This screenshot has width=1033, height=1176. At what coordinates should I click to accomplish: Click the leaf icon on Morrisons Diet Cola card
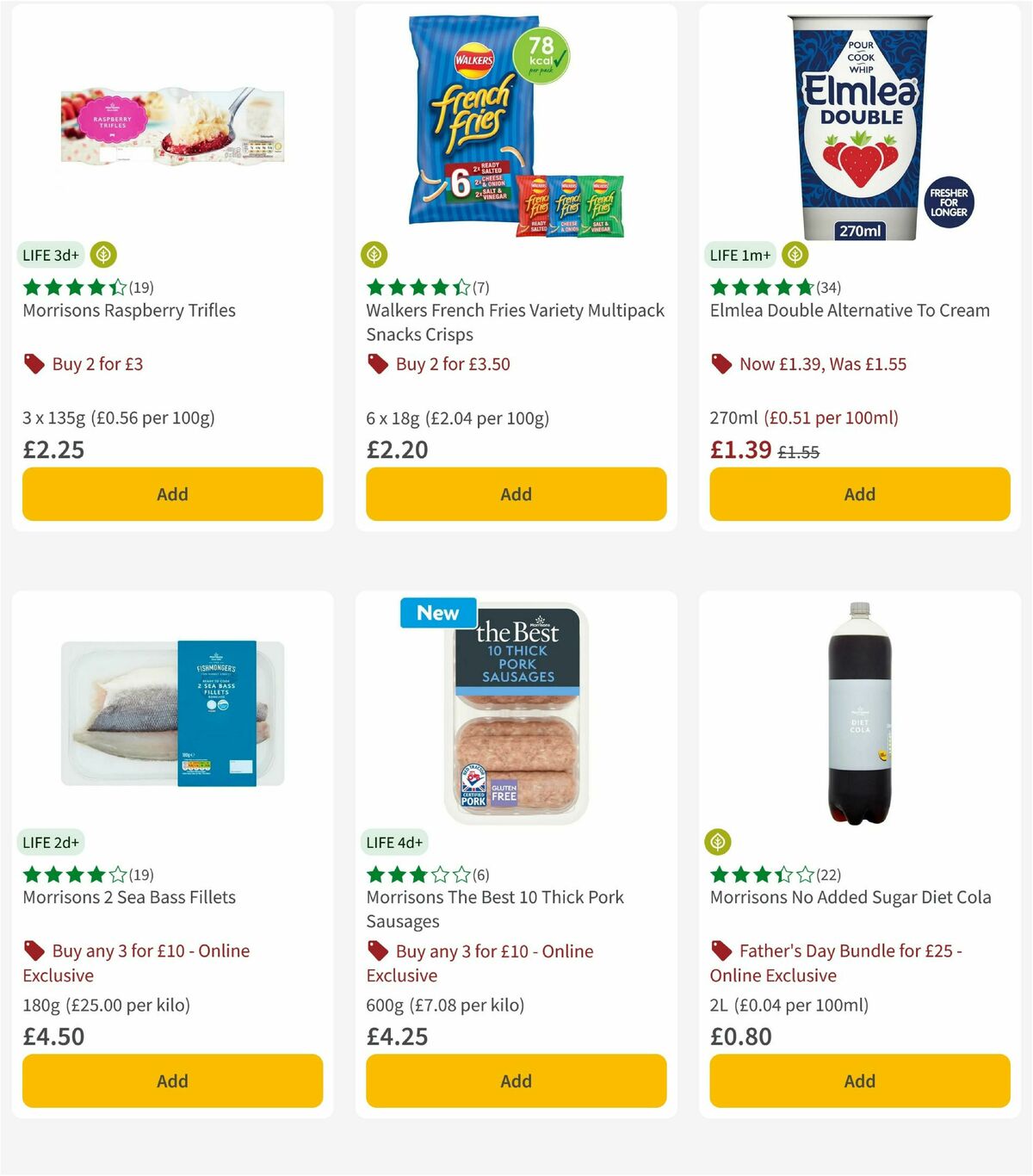[x=718, y=842]
